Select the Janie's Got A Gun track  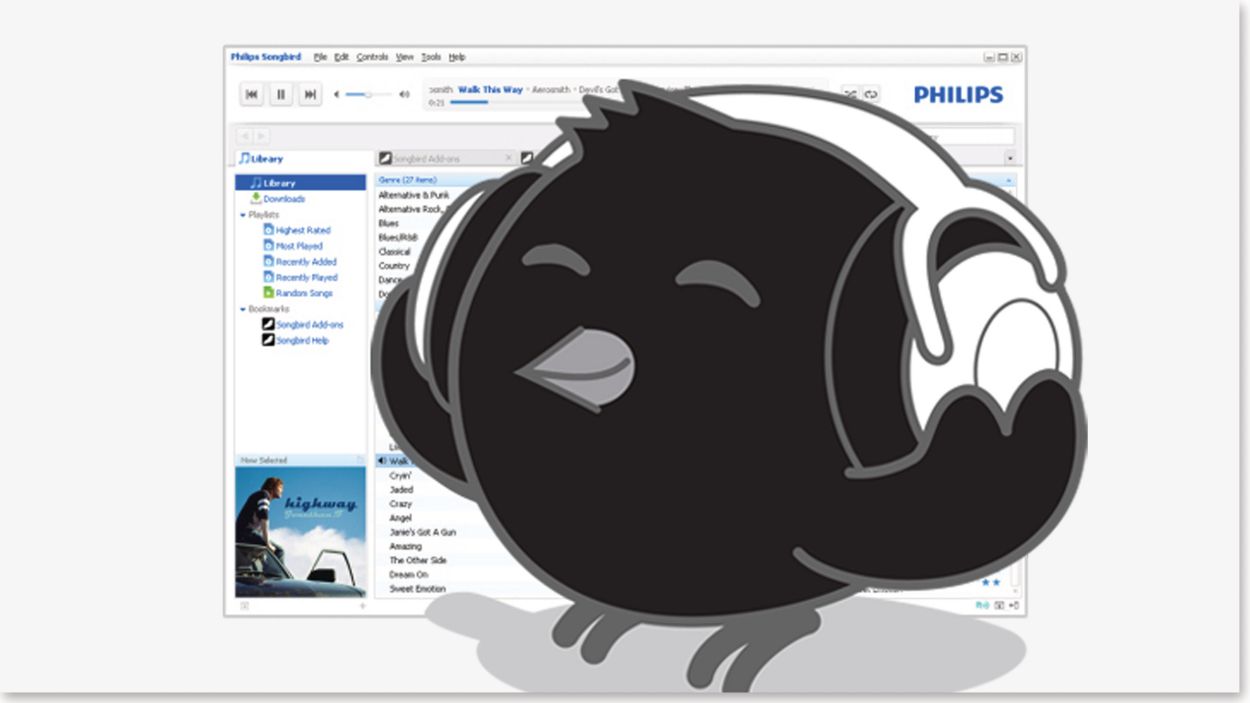point(422,532)
